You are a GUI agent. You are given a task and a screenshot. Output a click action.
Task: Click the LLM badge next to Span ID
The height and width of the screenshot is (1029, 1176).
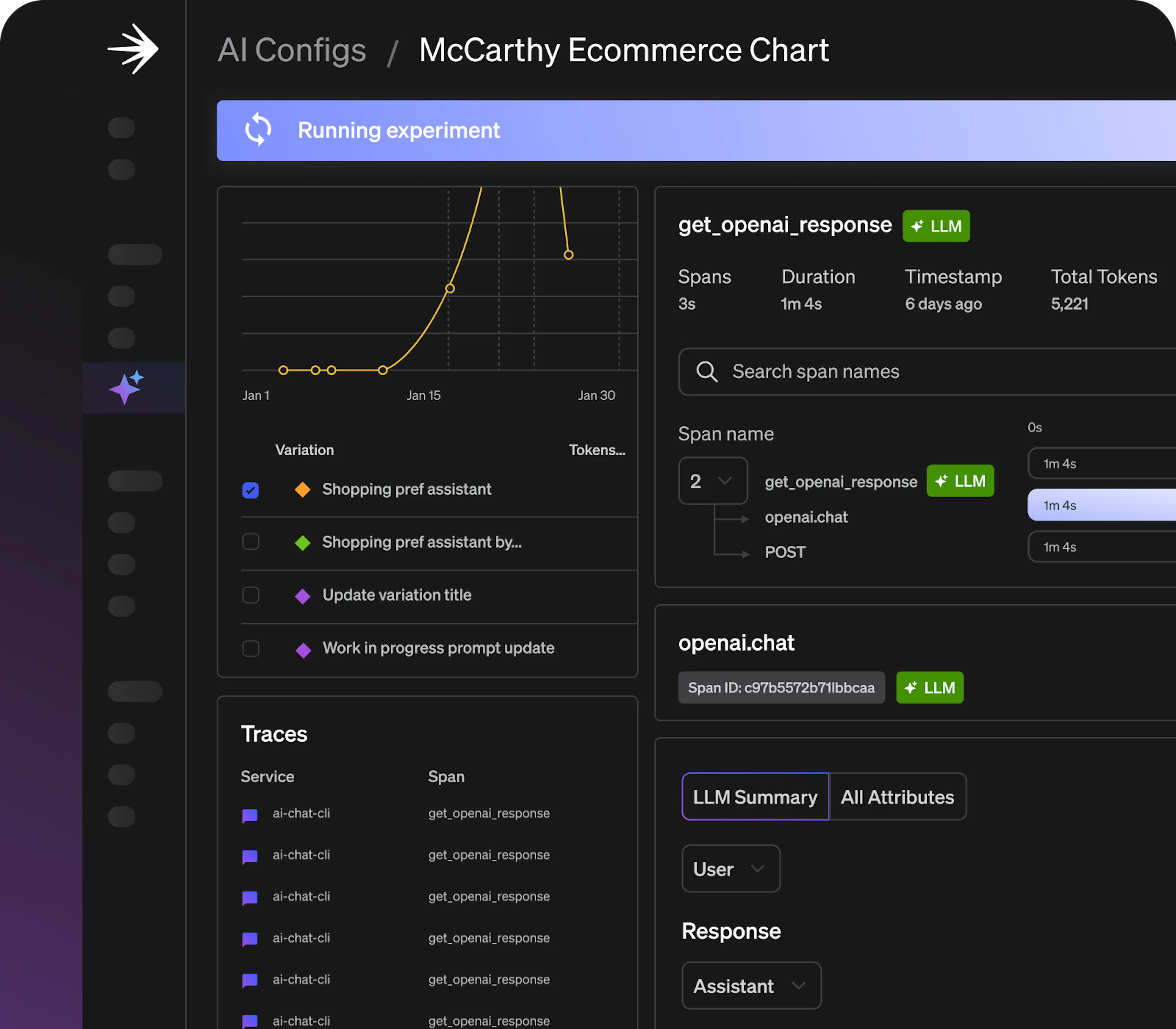click(930, 687)
